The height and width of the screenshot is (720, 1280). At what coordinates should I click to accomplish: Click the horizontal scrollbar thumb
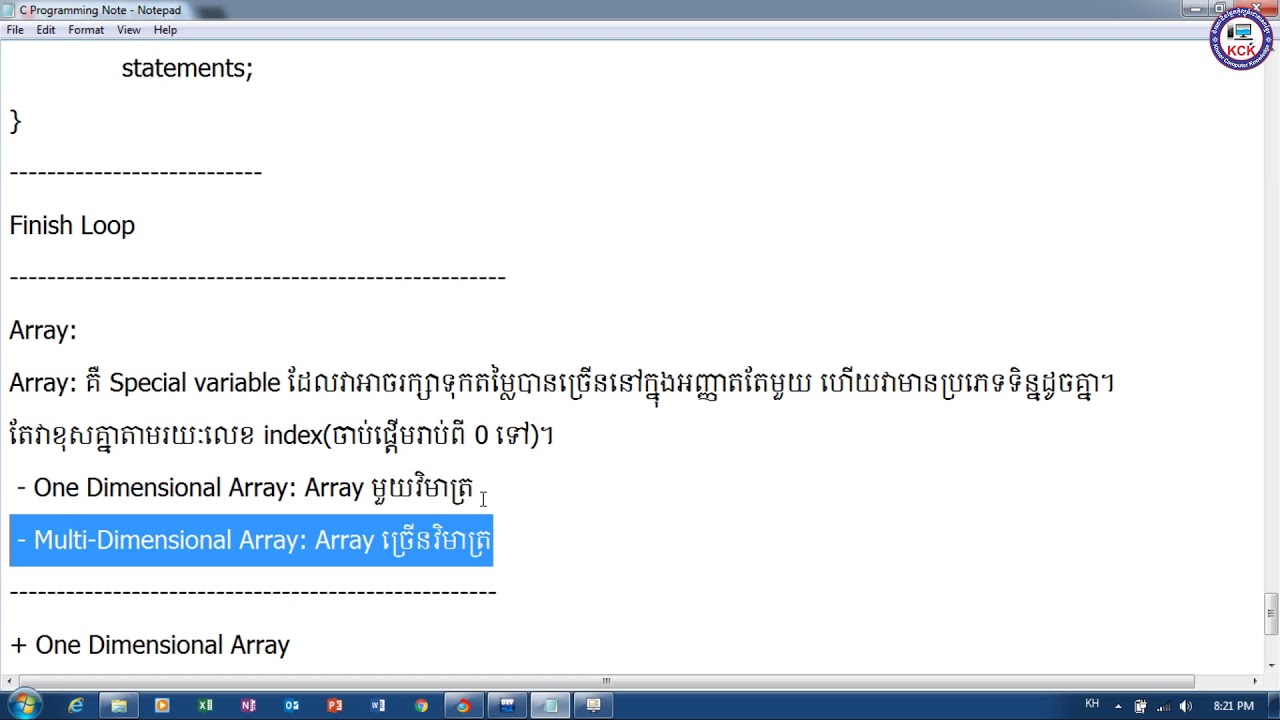coord(605,681)
